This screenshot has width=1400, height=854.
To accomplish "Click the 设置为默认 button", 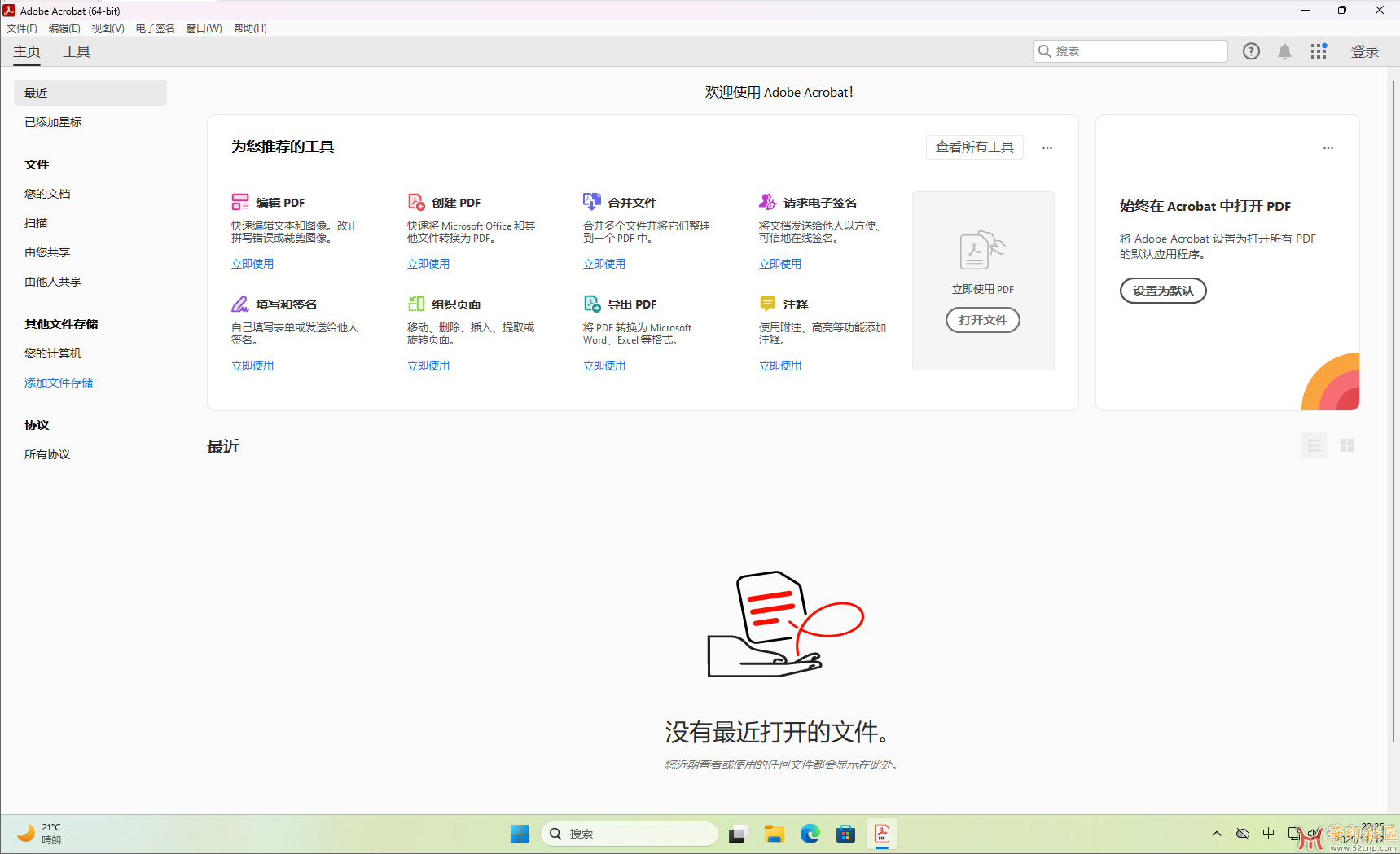I will pyautogui.click(x=1163, y=291).
